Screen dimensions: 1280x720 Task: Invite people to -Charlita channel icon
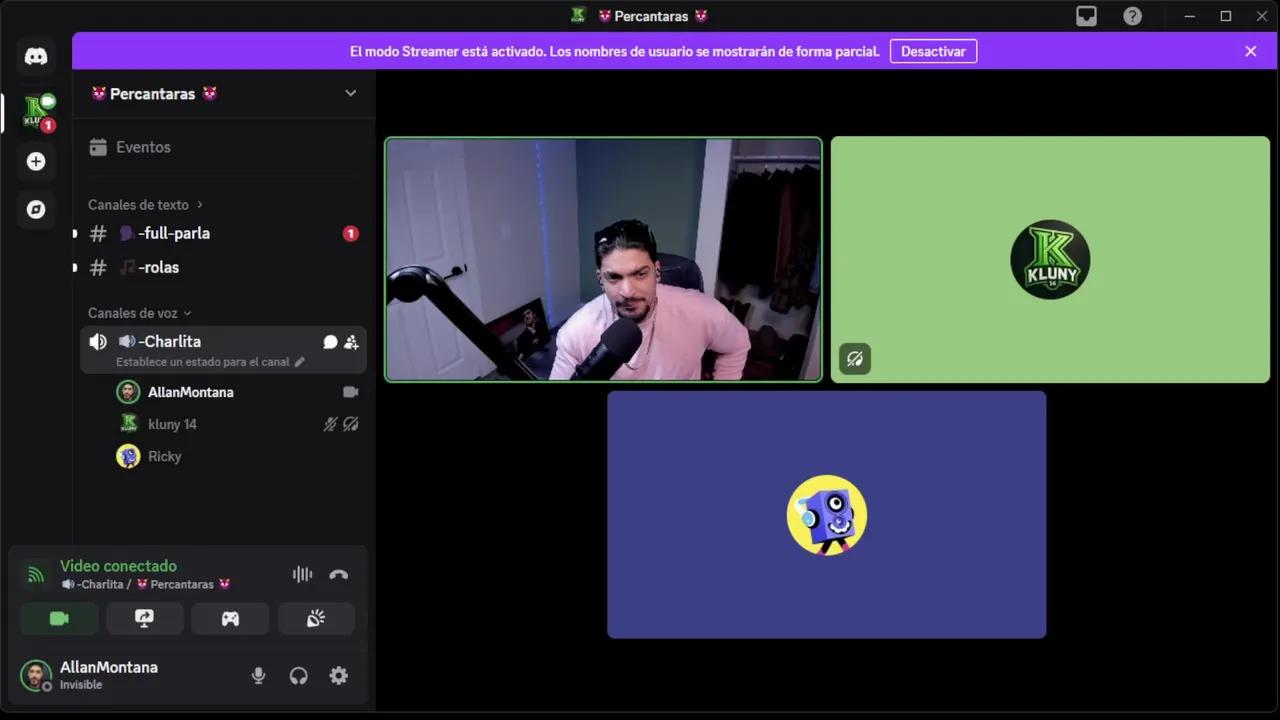pyautogui.click(x=351, y=342)
